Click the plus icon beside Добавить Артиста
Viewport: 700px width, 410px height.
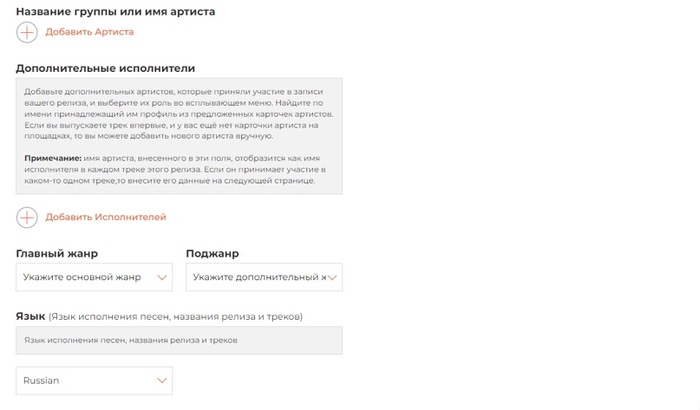point(27,32)
